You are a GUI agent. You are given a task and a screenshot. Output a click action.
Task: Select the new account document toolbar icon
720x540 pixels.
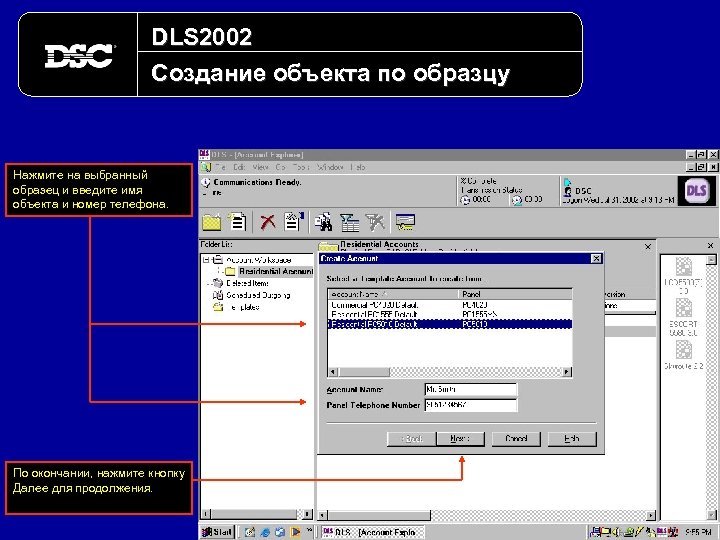coord(237,222)
